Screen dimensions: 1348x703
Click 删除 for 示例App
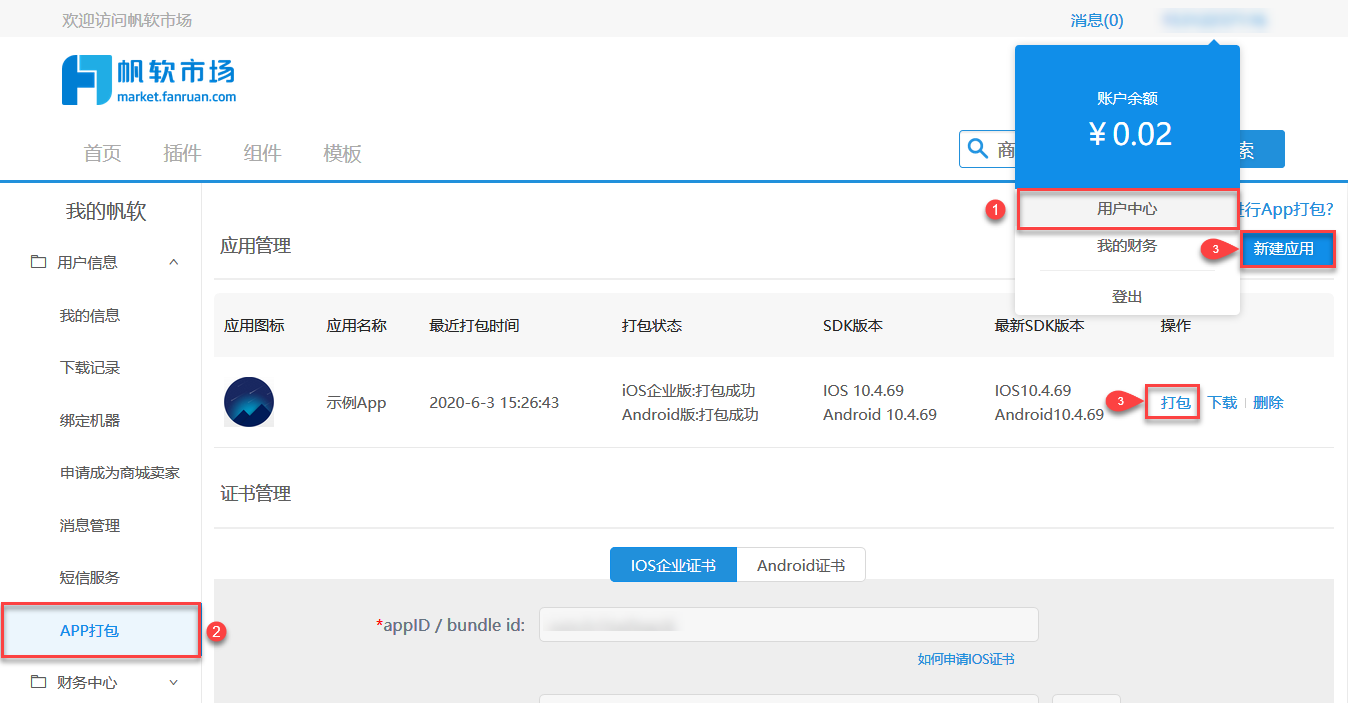[1268, 402]
